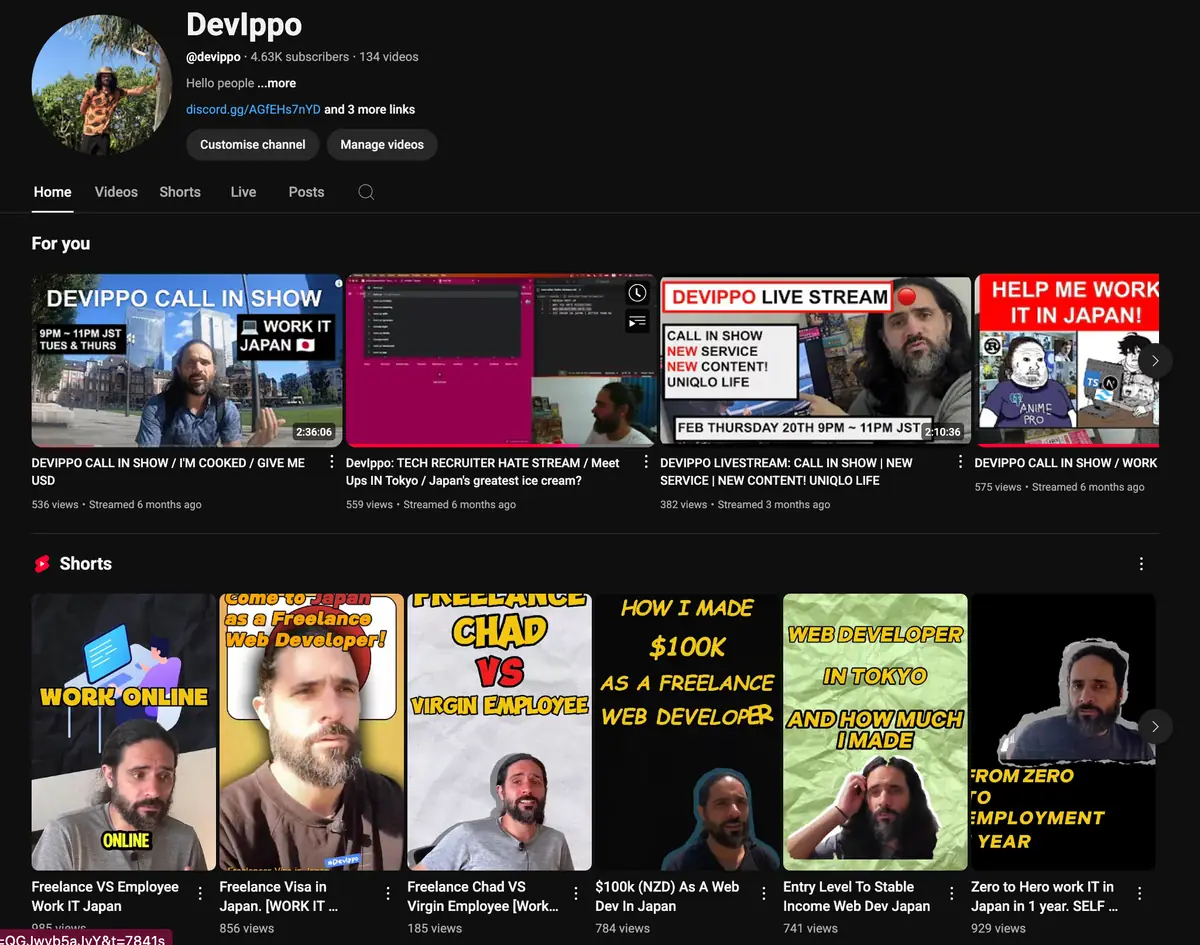Screen dimensions: 1200x945
Task: Open the Freelance Chad VS Virgin Employee short
Action: pyautogui.click(x=499, y=732)
